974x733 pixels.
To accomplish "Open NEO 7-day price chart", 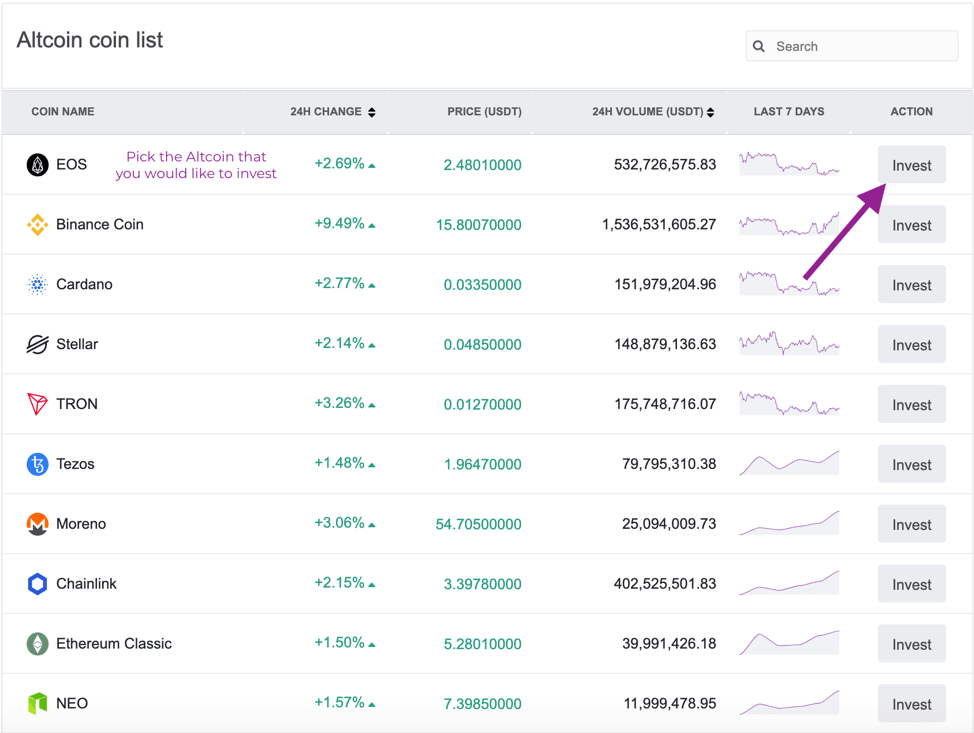I will [789, 702].
